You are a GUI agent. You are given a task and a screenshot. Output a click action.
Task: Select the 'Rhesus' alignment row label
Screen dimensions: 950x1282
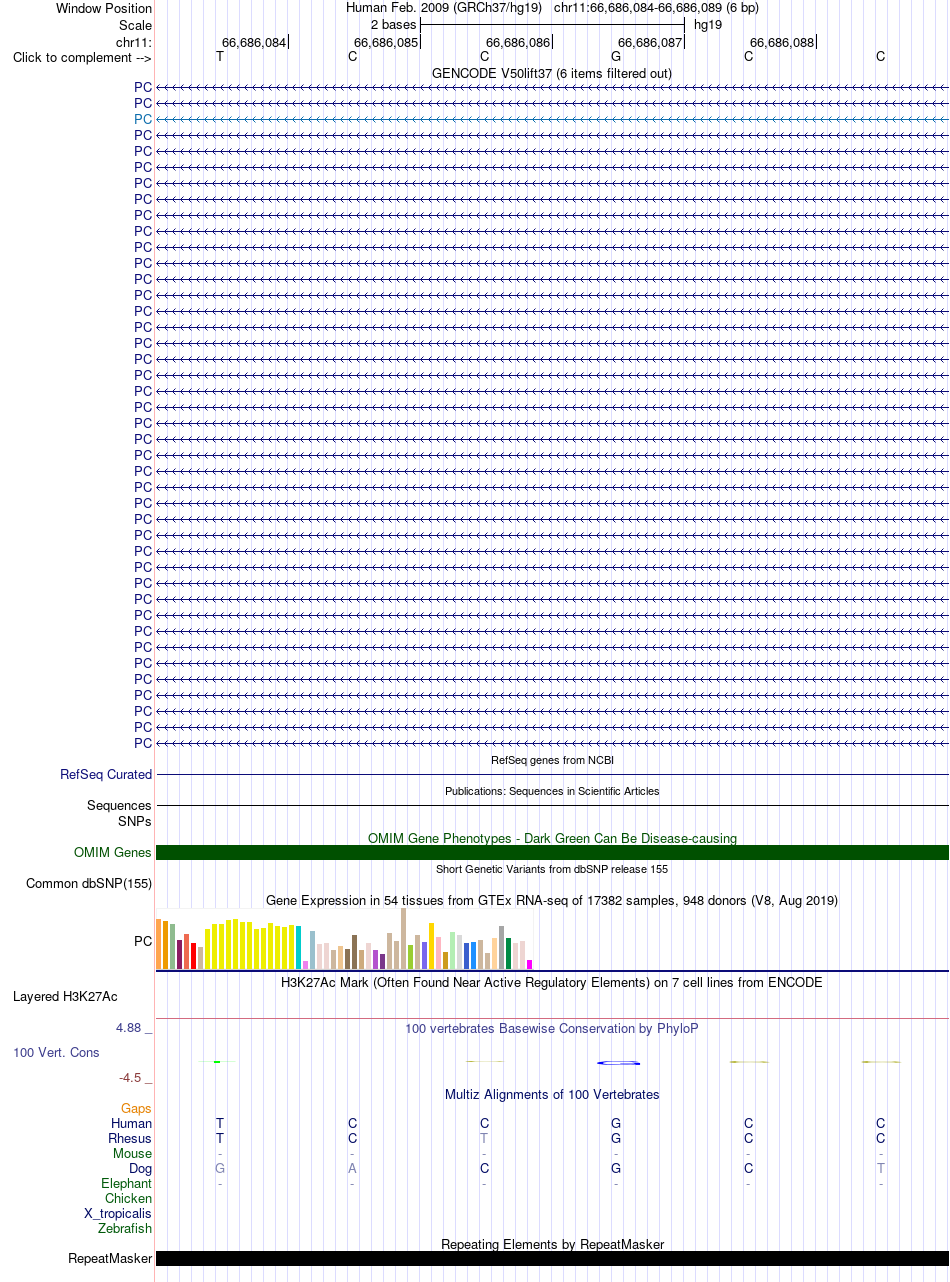pos(130,1139)
